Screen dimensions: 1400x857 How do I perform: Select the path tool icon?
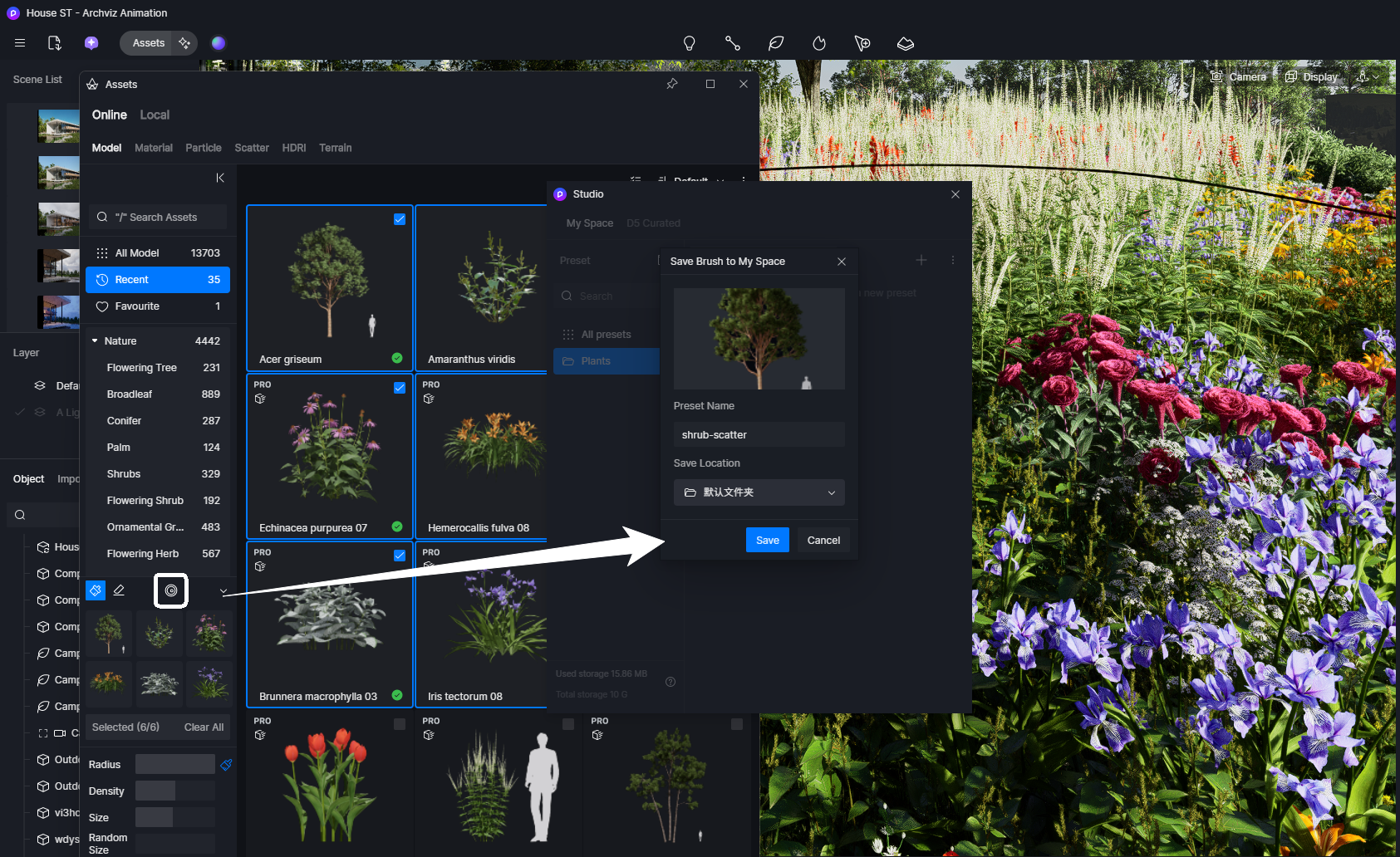click(732, 43)
